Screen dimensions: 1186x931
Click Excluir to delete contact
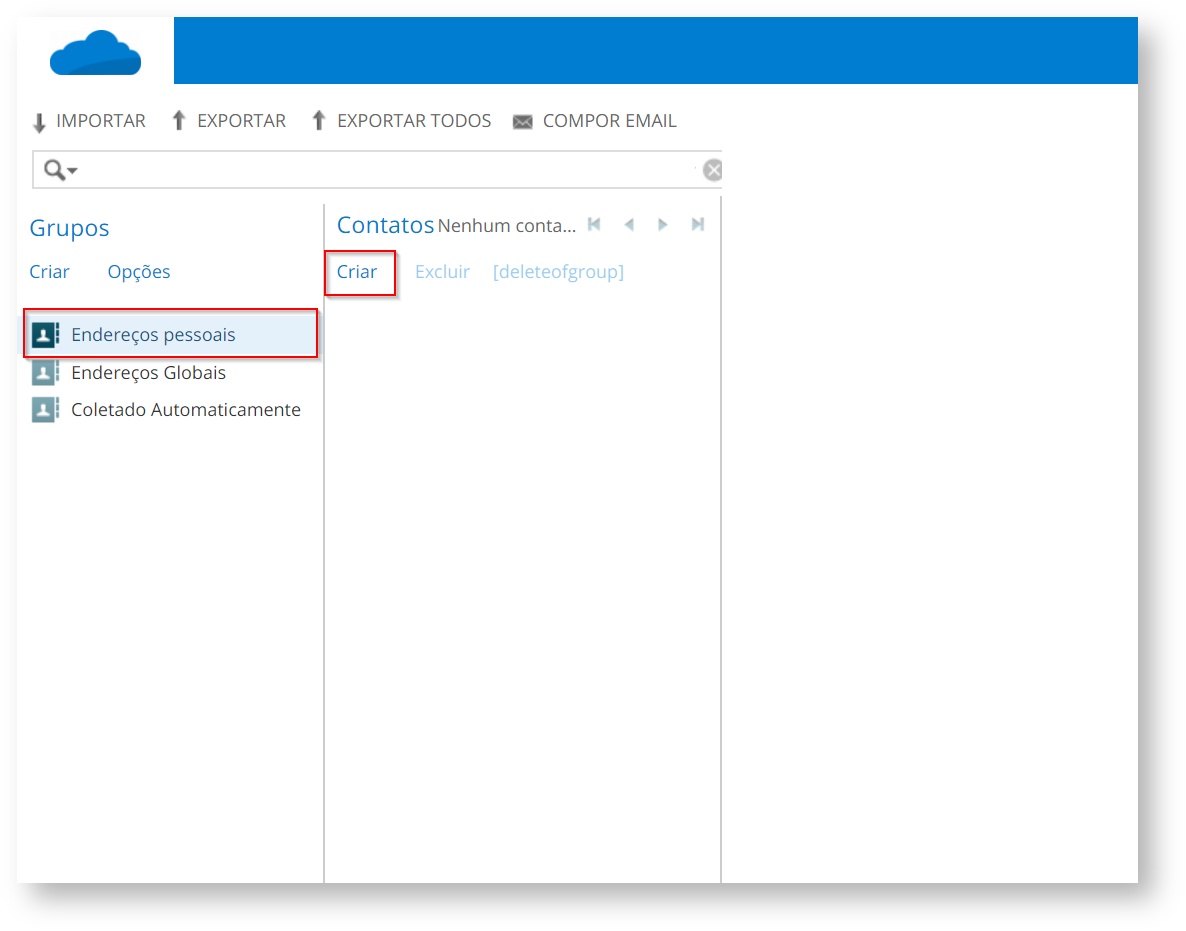442,272
